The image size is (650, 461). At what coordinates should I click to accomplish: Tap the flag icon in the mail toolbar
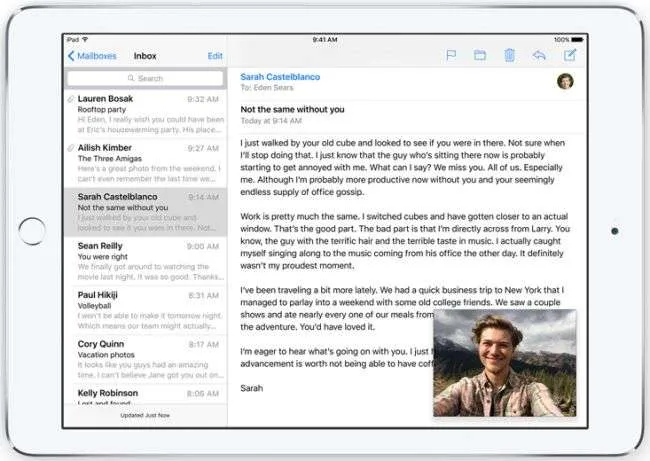pyautogui.click(x=451, y=55)
